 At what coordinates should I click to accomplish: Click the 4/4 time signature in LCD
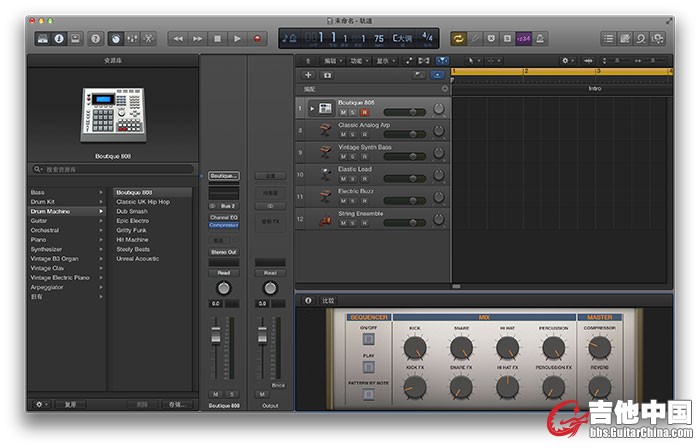pos(427,36)
